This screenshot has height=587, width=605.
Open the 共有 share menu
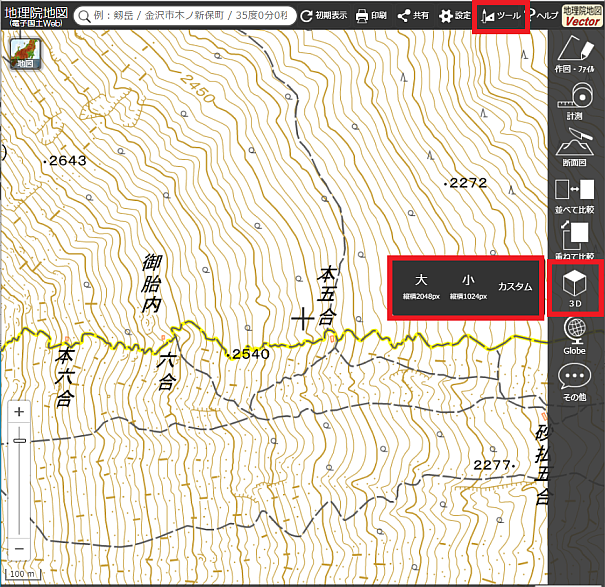click(413, 17)
